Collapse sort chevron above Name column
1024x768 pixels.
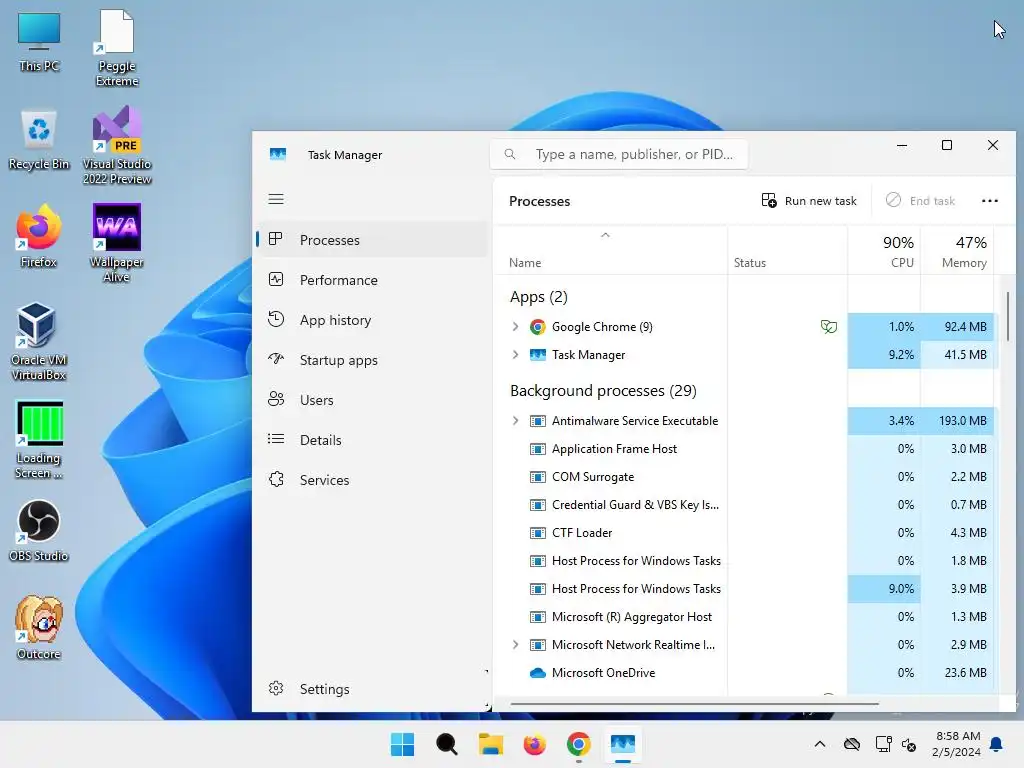coord(605,235)
